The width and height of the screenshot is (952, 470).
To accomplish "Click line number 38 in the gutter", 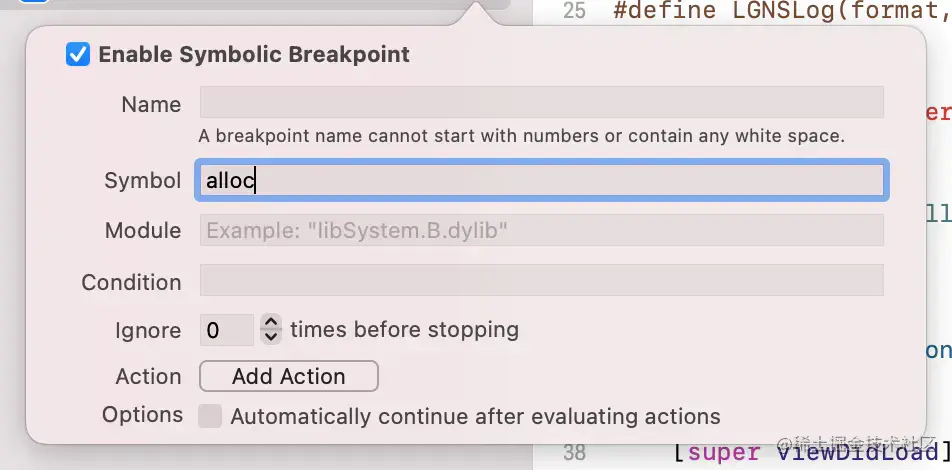I will pyautogui.click(x=574, y=452).
